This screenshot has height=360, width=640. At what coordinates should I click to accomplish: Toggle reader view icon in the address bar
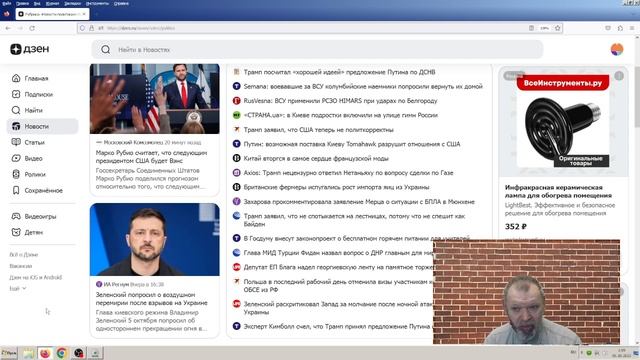531,28
